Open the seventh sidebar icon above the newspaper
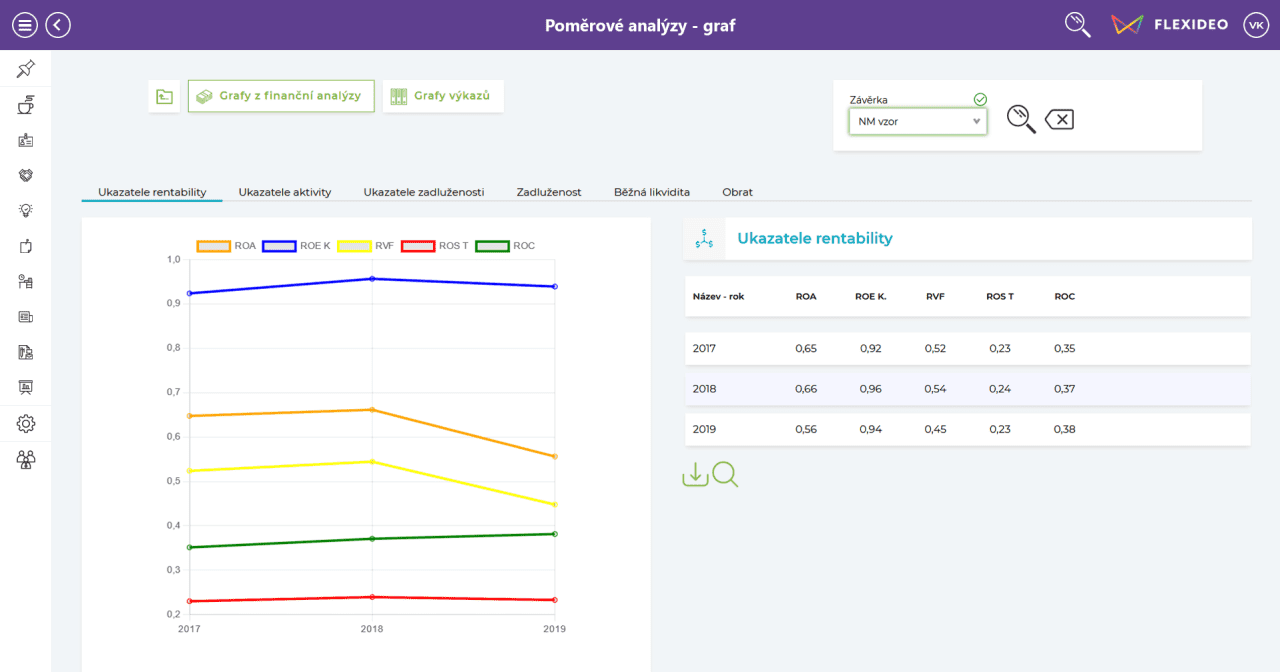Image resolution: width=1280 pixels, height=672 pixels. [x=26, y=281]
